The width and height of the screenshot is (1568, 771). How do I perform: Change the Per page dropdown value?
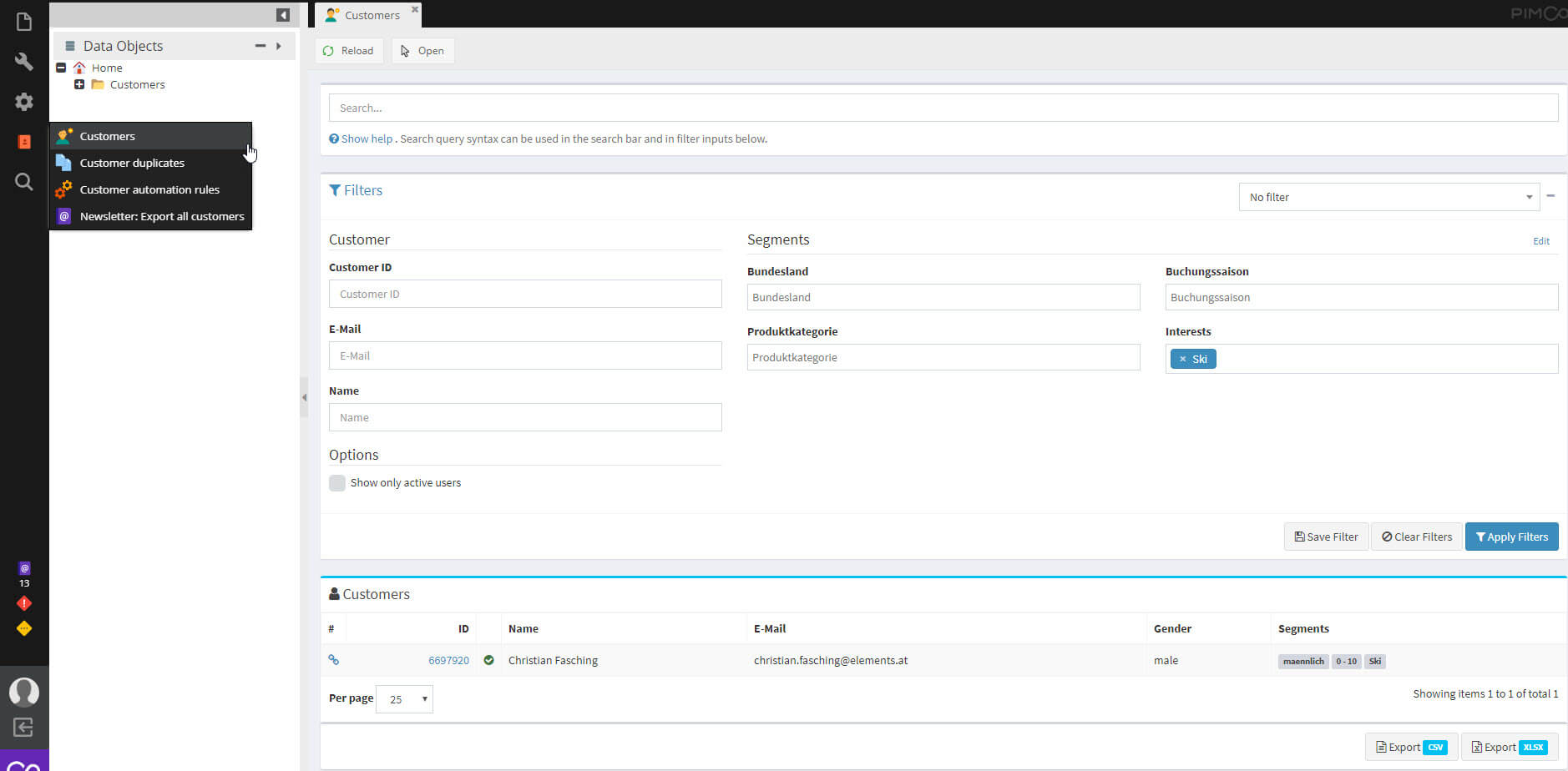[405, 699]
